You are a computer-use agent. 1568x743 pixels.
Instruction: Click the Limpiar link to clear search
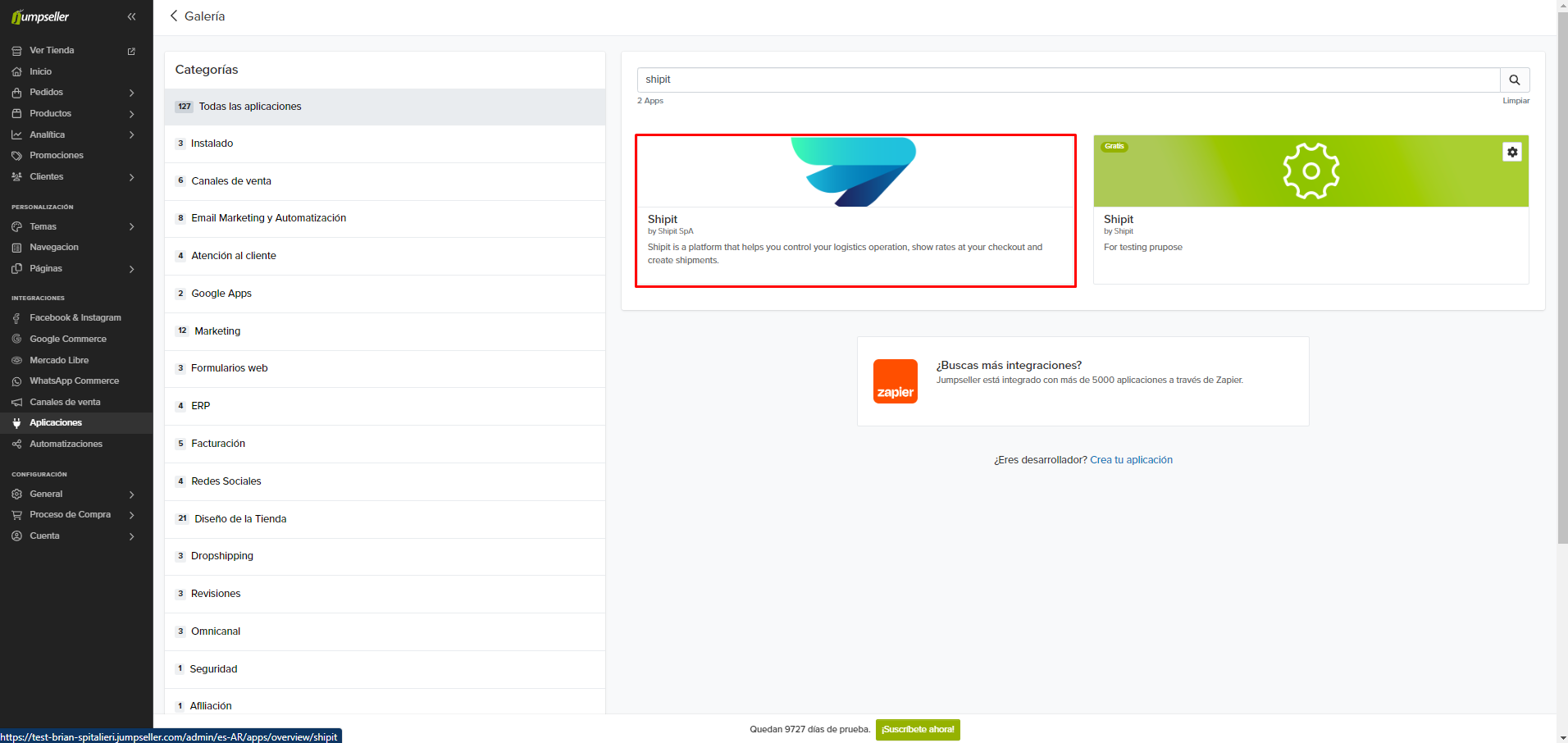point(1516,101)
